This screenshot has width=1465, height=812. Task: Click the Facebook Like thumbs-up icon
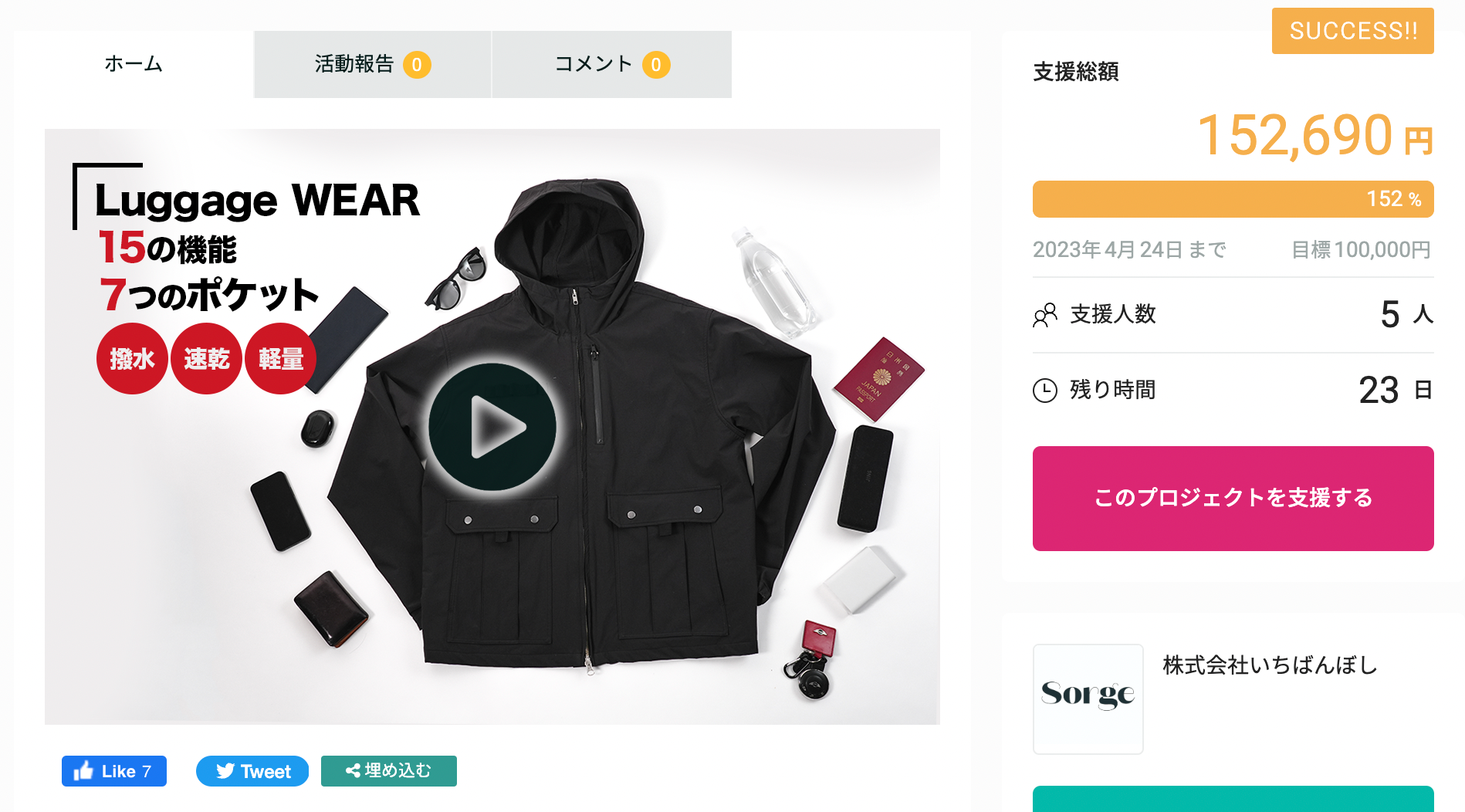pos(83,770)
